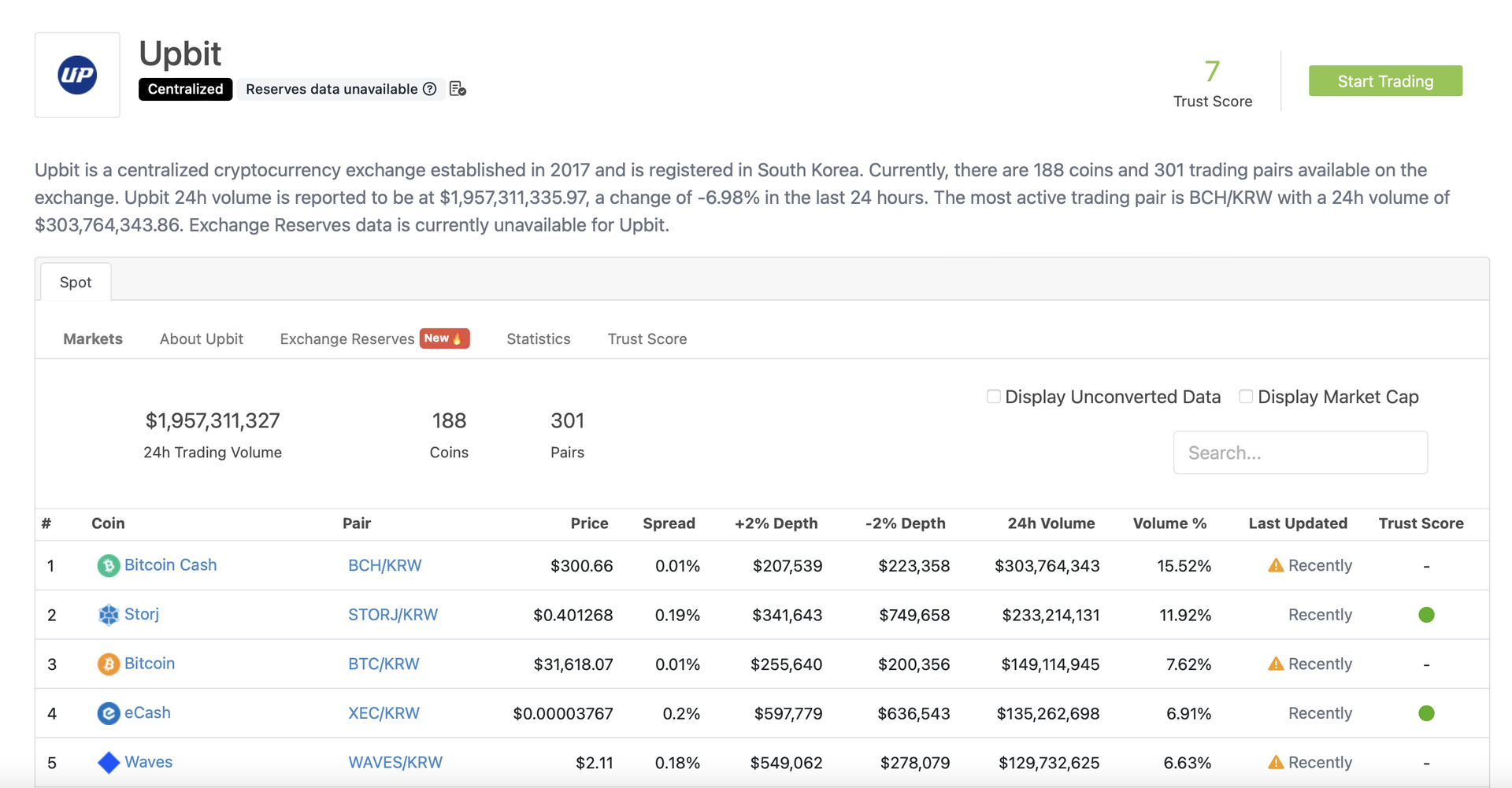The height and width of the screenshot is (788, 1512).
Task: Switch to the About Upbit tab
Action: [x=201, y=339]
